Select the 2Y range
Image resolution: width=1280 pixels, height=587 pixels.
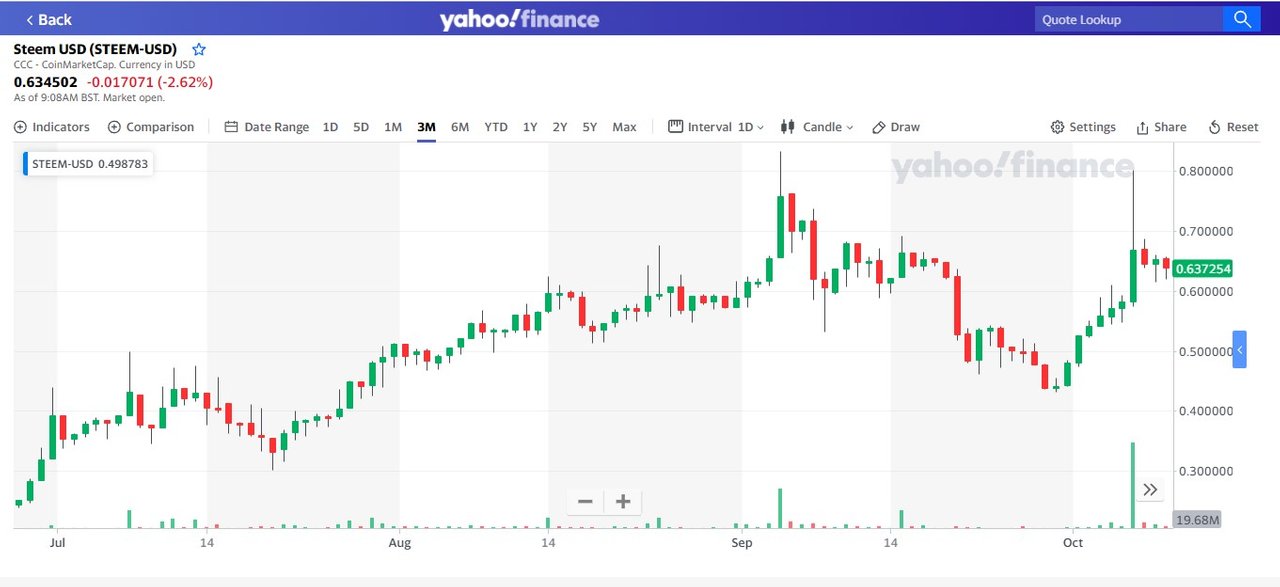(560, 127)
